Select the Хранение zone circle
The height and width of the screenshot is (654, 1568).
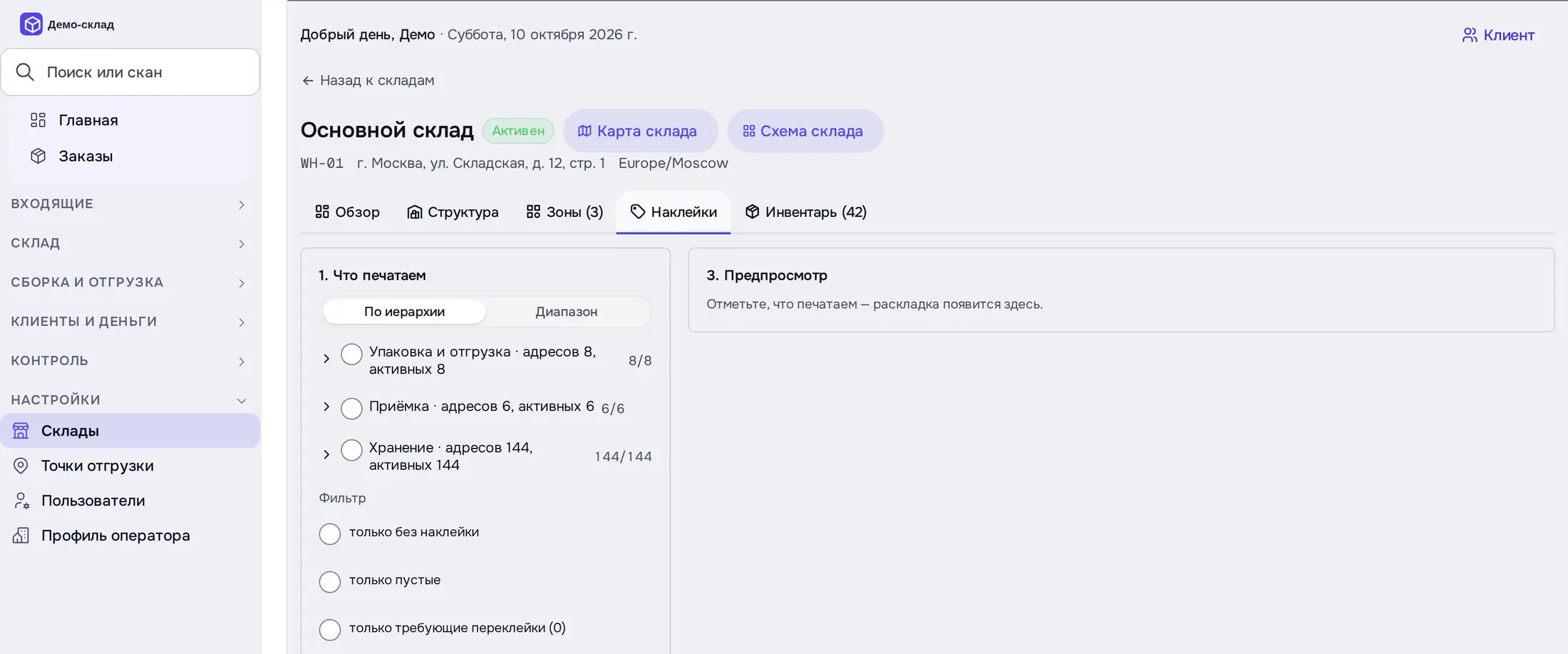(351, 451)
